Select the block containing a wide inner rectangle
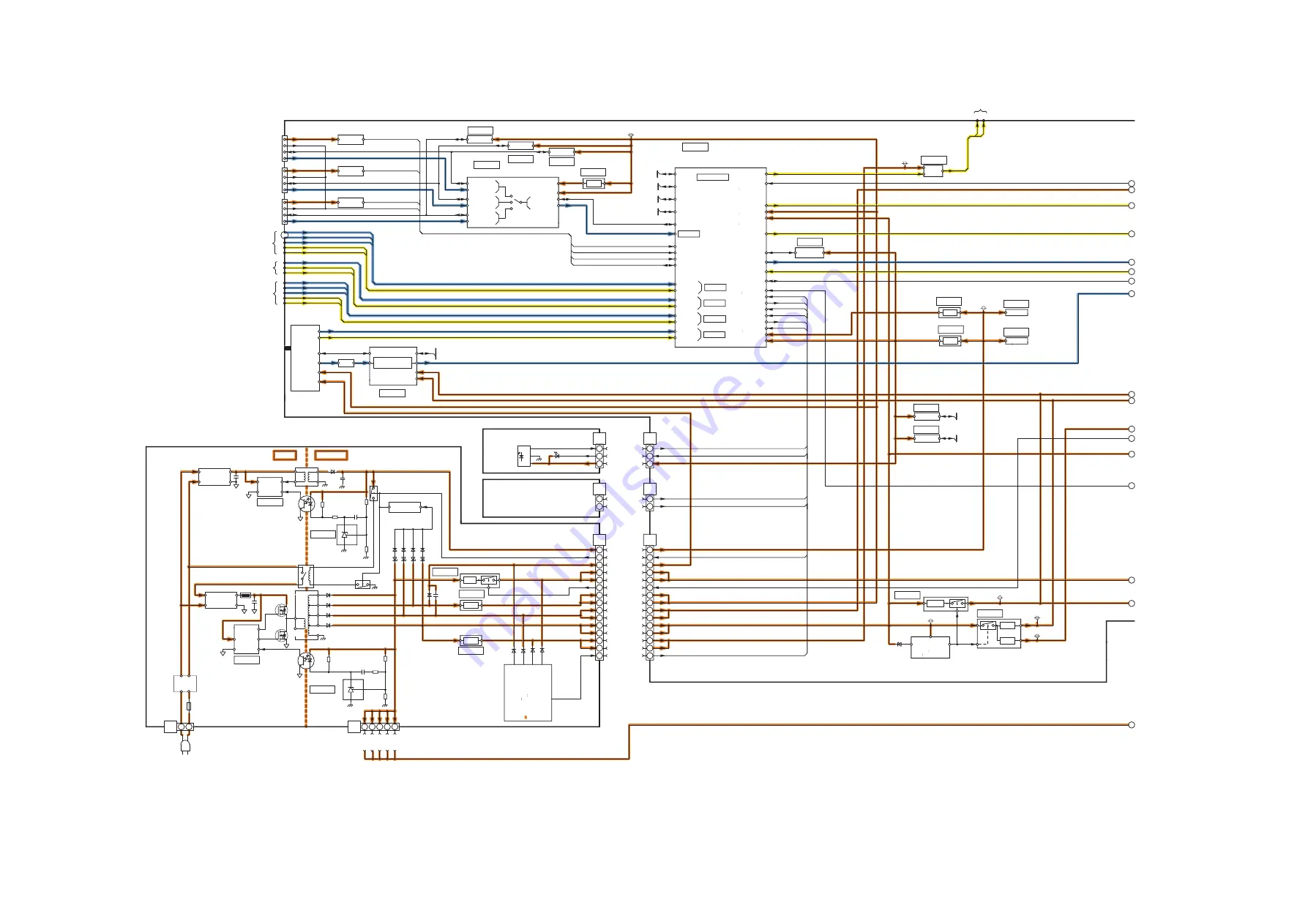The width and height of the screenshot is (1308, 924). (393, 366)
